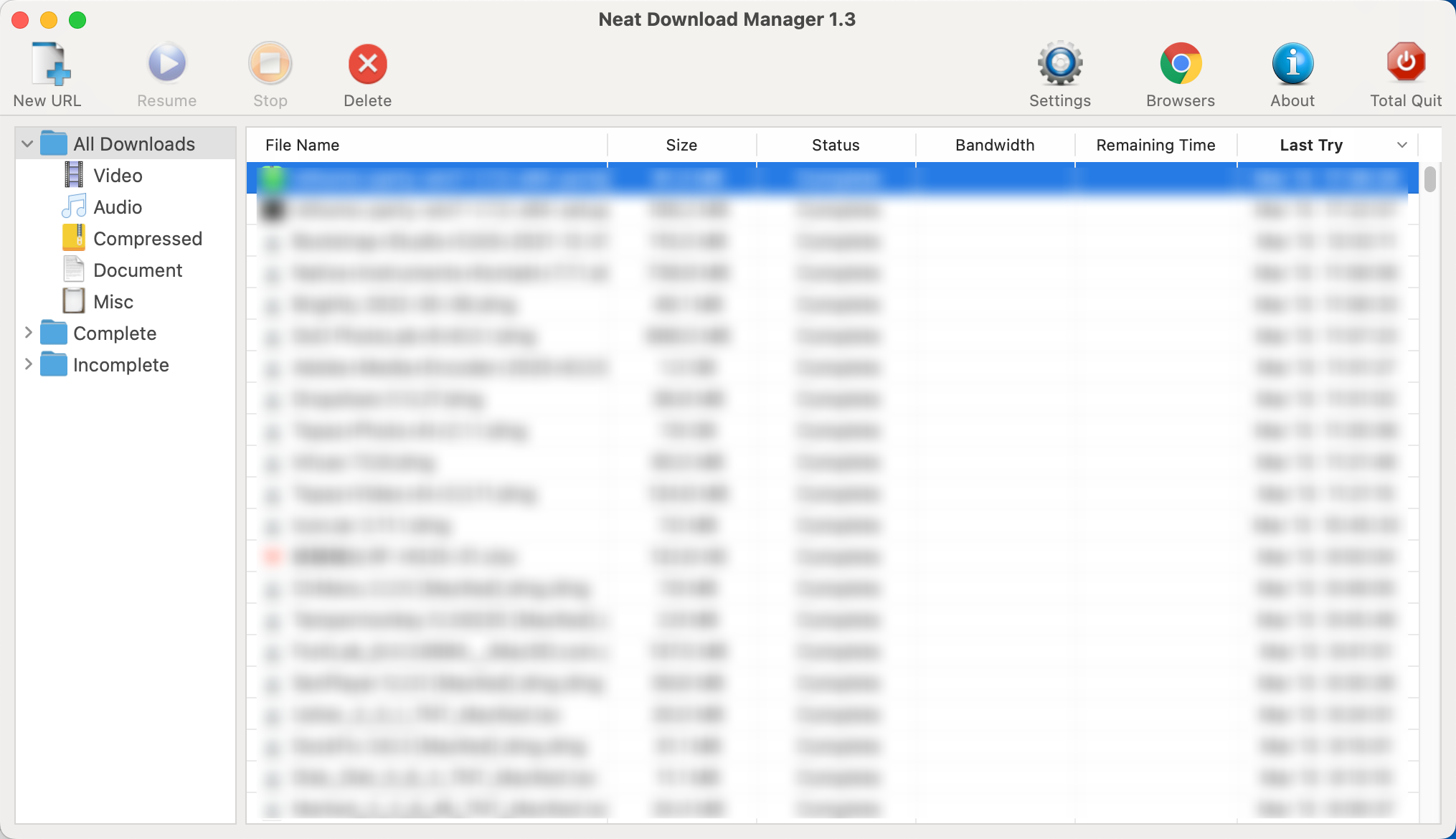Sort by the File Name column header
The width and height of the screenshot is (1456, 839).
(302, 145)
